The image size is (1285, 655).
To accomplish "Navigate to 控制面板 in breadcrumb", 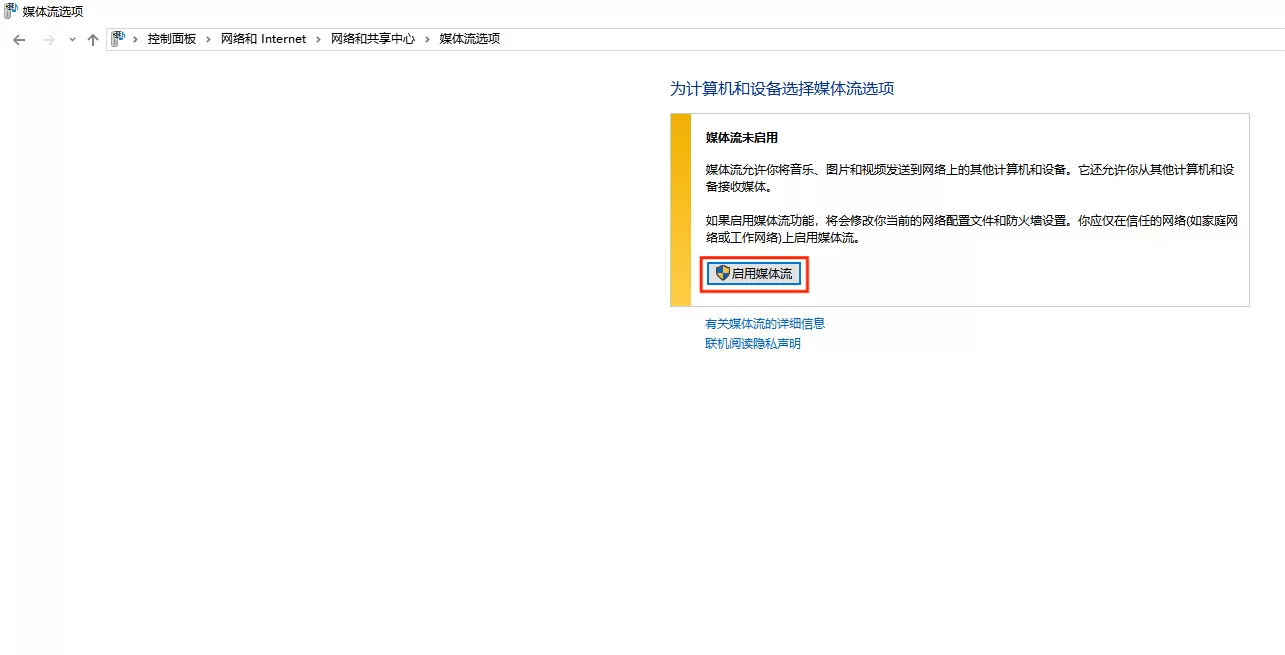I will pyautogui.click(x=172, y=39).
